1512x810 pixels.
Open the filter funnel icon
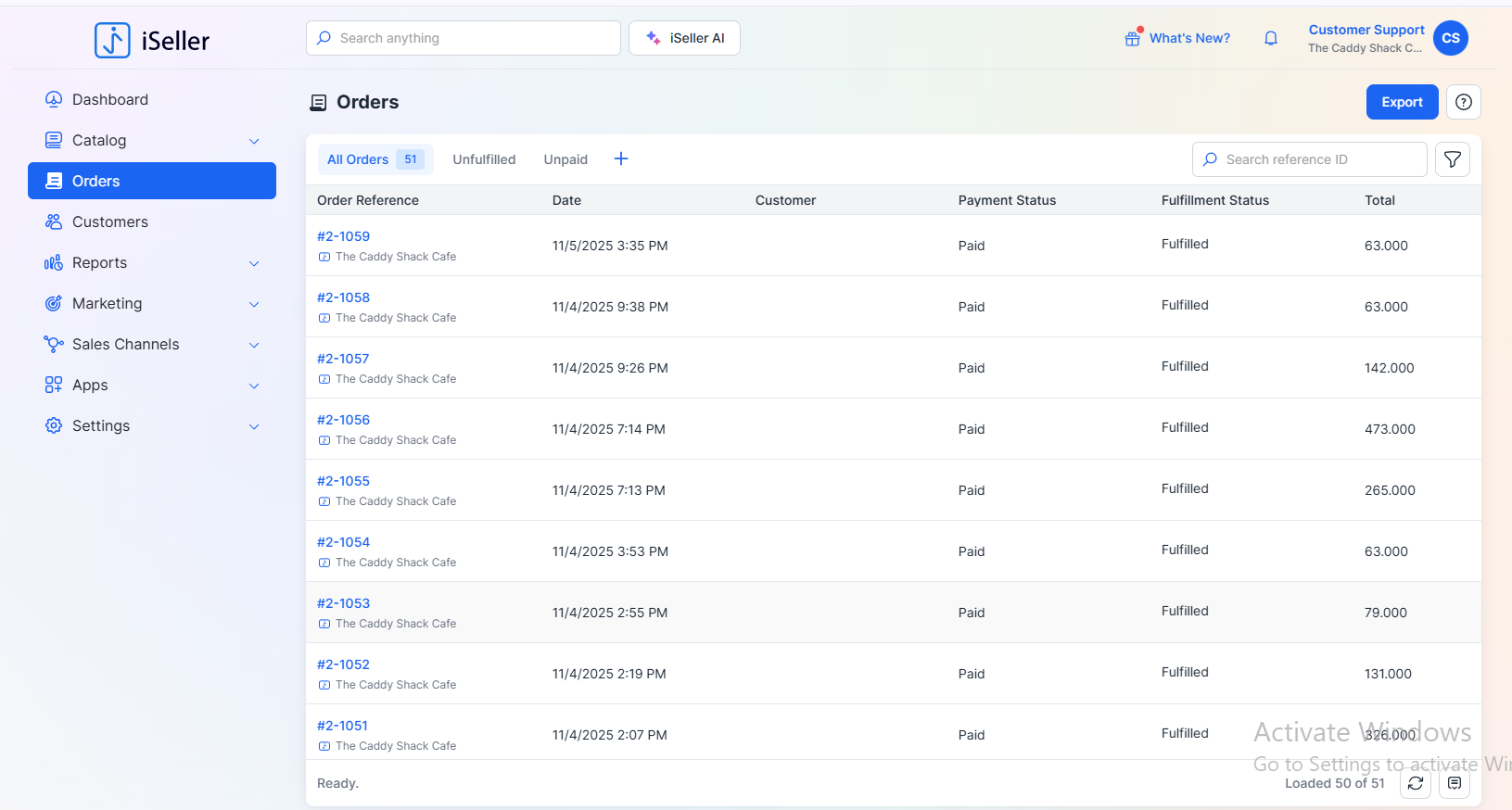pos(1453,159)
